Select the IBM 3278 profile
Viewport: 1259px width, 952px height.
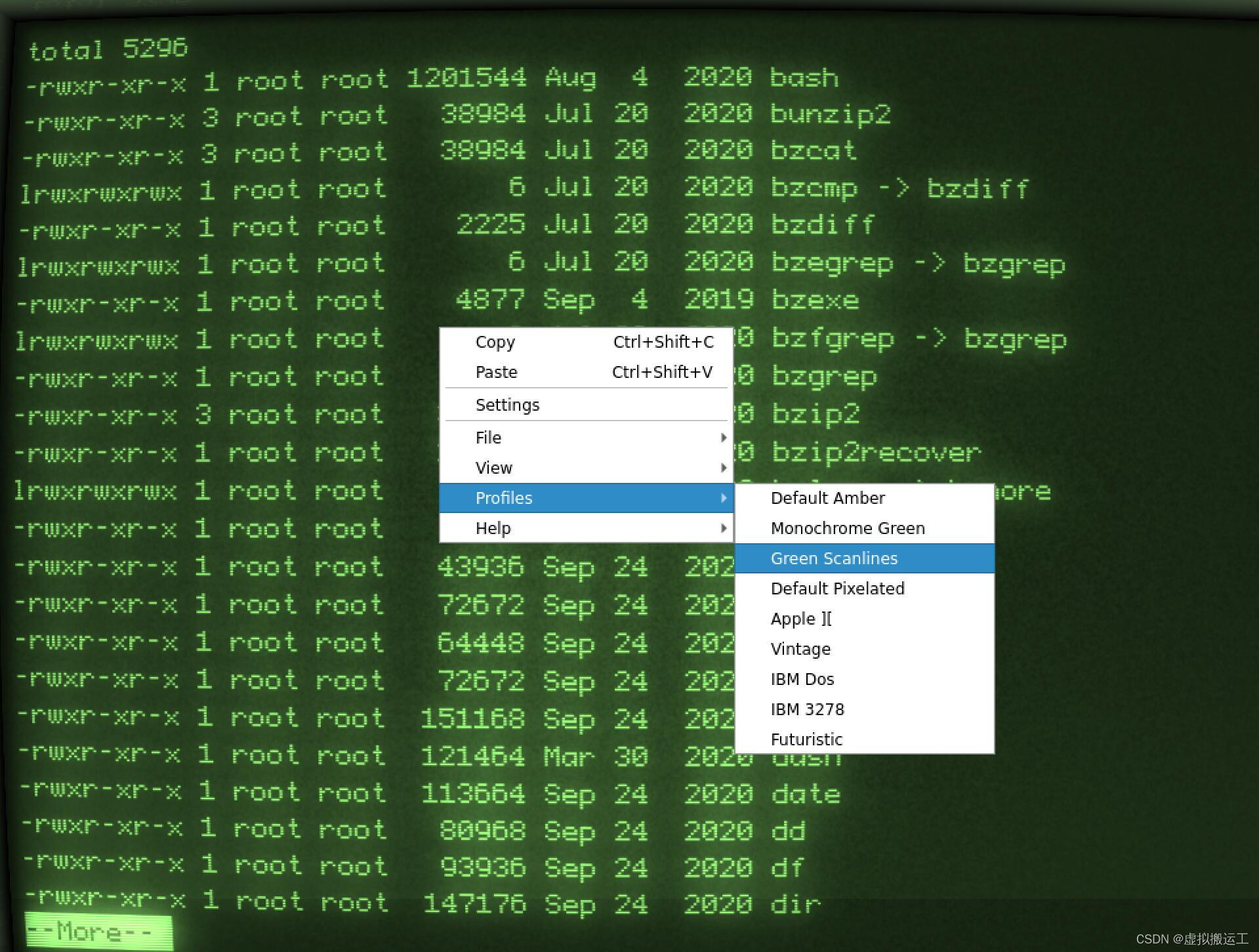tap(865, 709)
